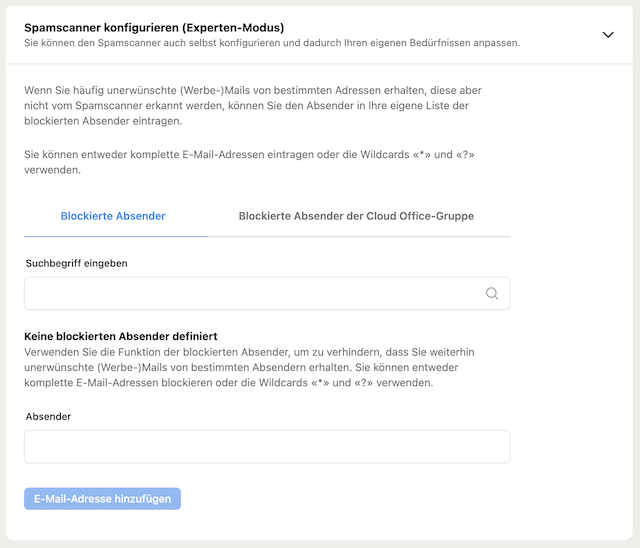Select the Blockierte Absender tab
Viewport: 640px width, 548px height.
tap(113, 216)
